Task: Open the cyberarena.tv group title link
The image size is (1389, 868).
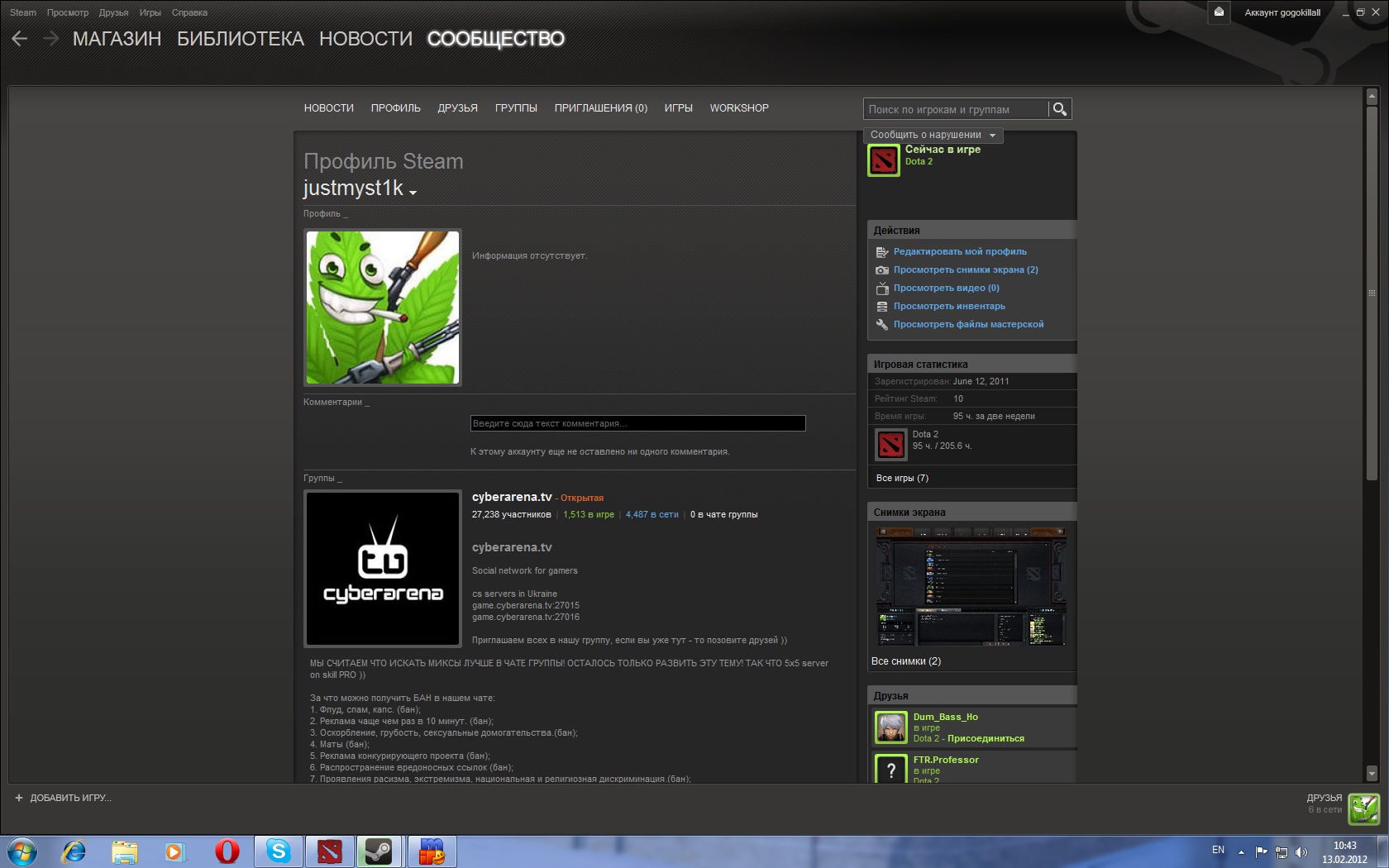Action: 512,497
